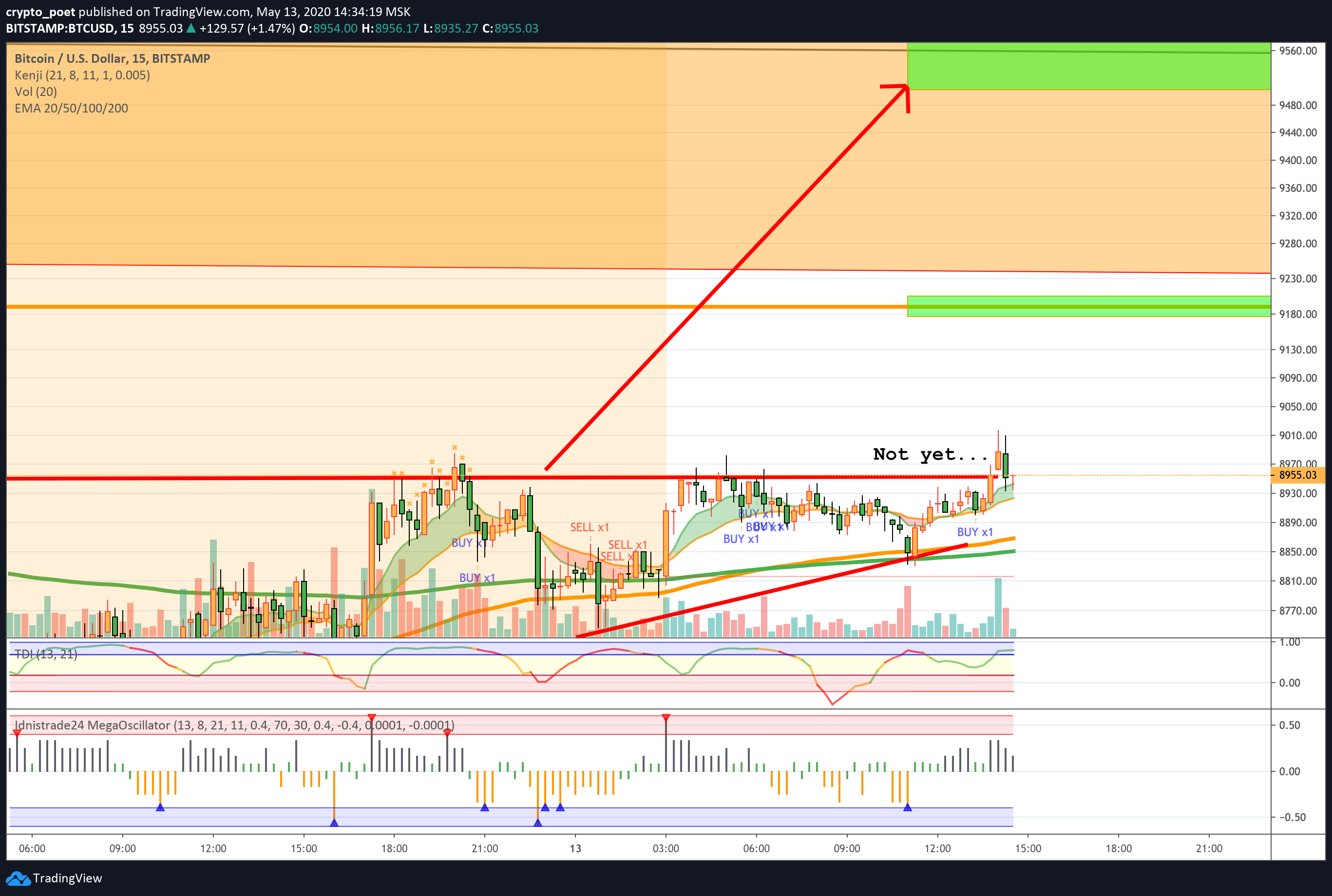Click the C:8955.03 close value

(x=511, y=29)
